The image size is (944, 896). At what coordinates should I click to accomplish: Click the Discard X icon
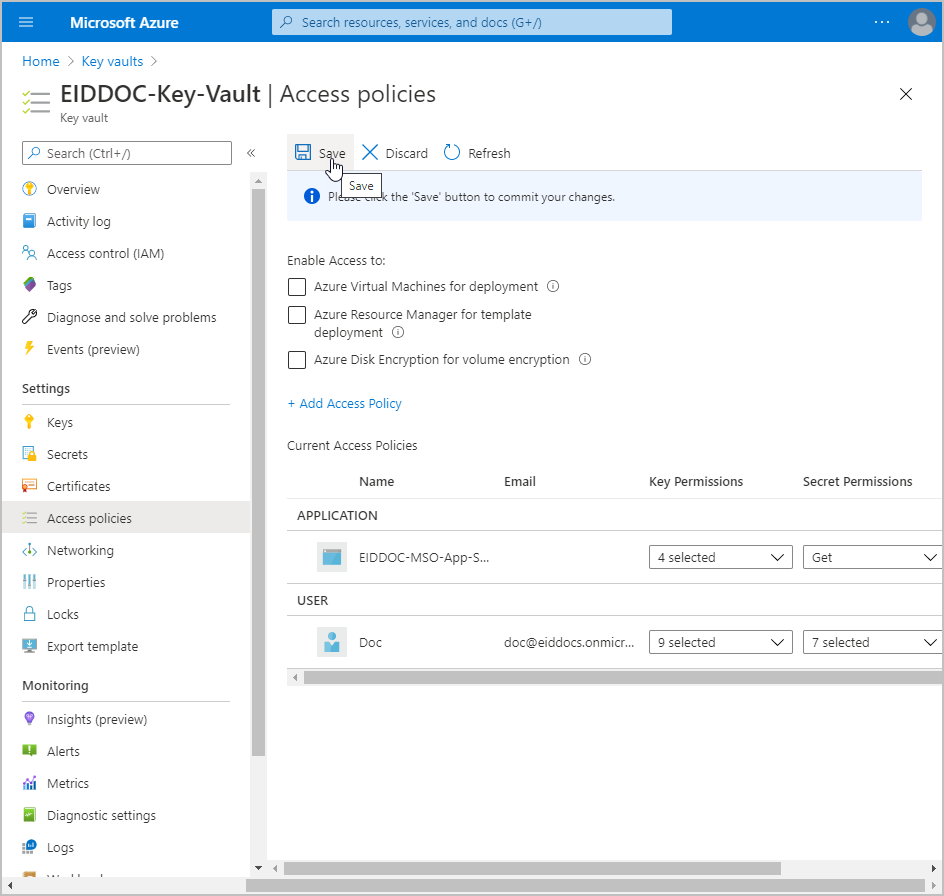coord(370,153)
